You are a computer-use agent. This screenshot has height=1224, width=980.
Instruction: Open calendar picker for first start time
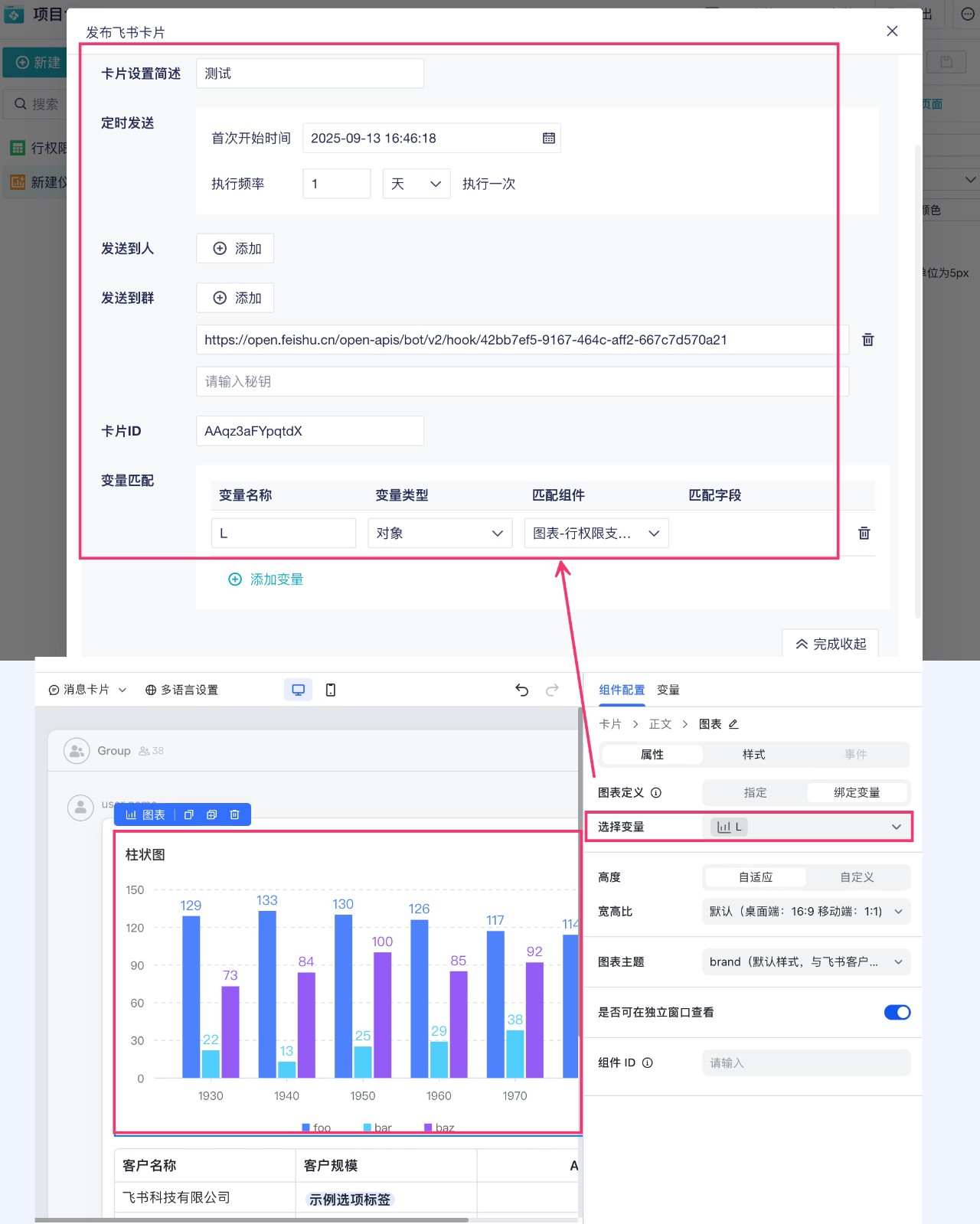point(548,138)
